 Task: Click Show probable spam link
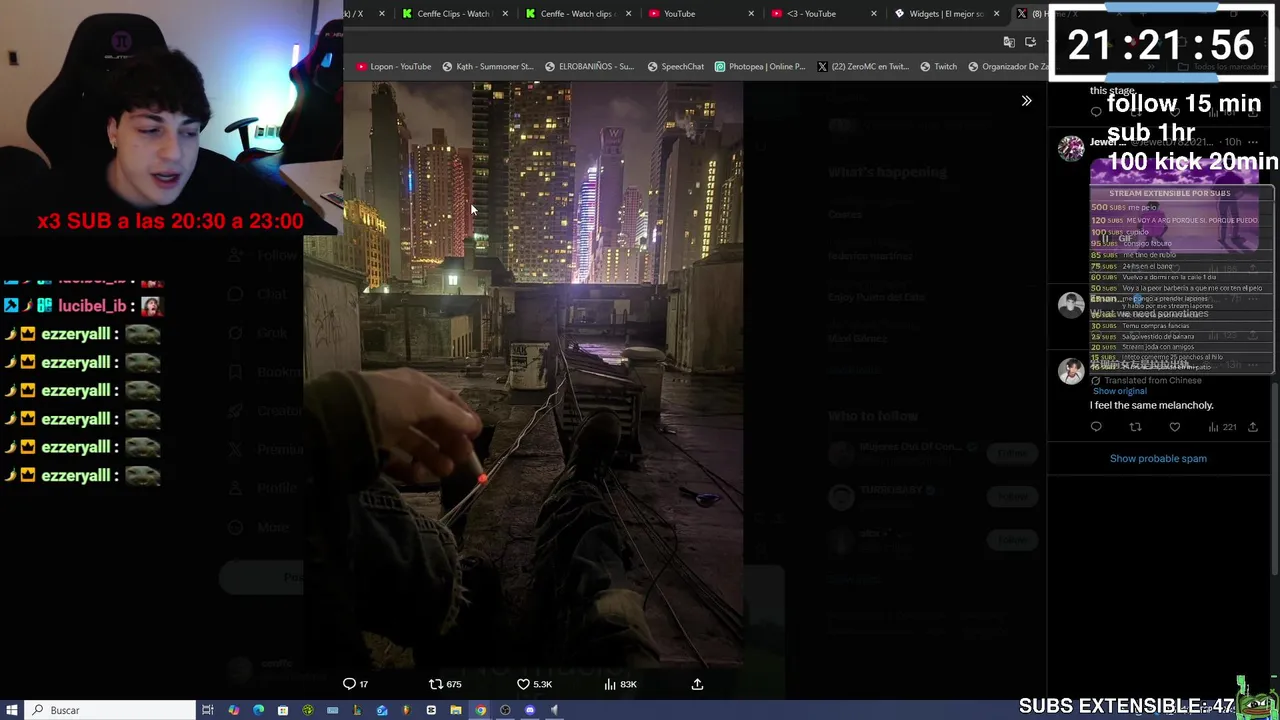[1158, 458]
